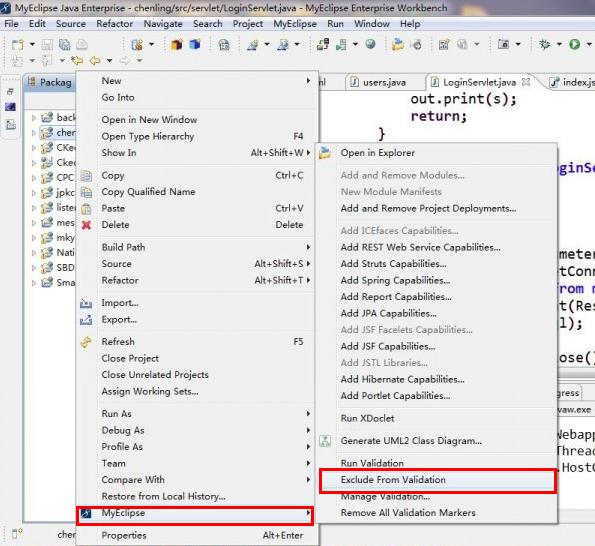Click the open folder toolbar icon
Screen dimensions: 595x546
click(397, 45)
